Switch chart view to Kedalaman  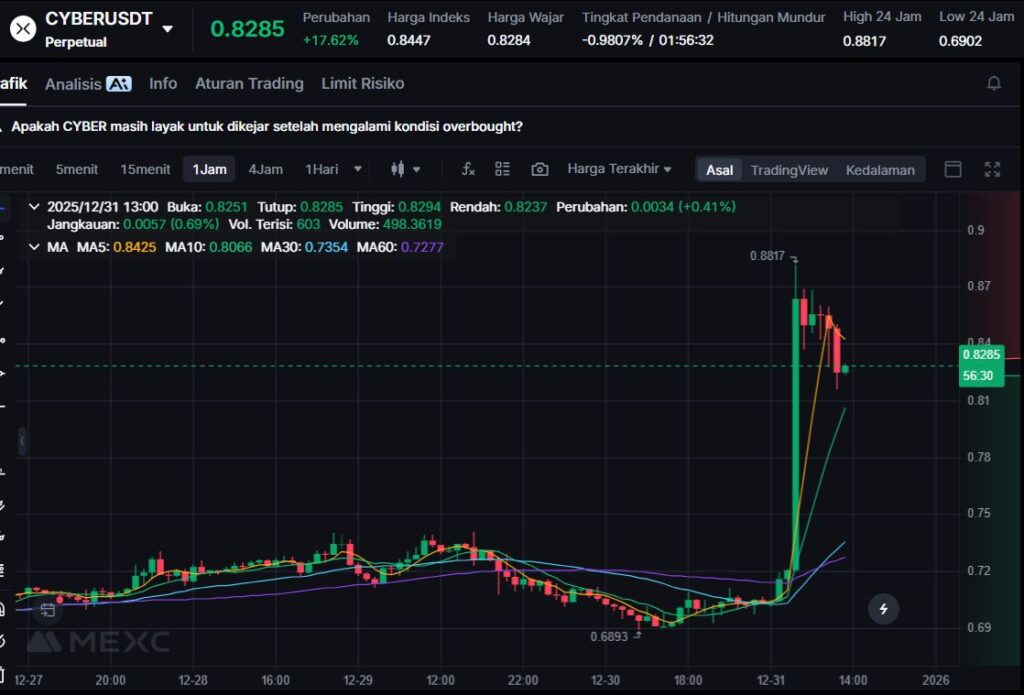coord(880,170)
